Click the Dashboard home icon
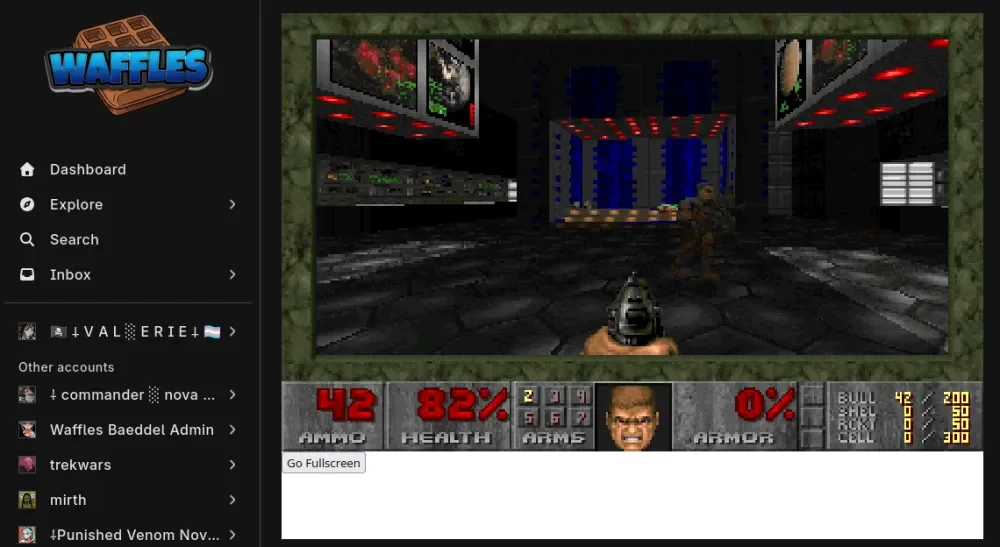 [27, 170]
